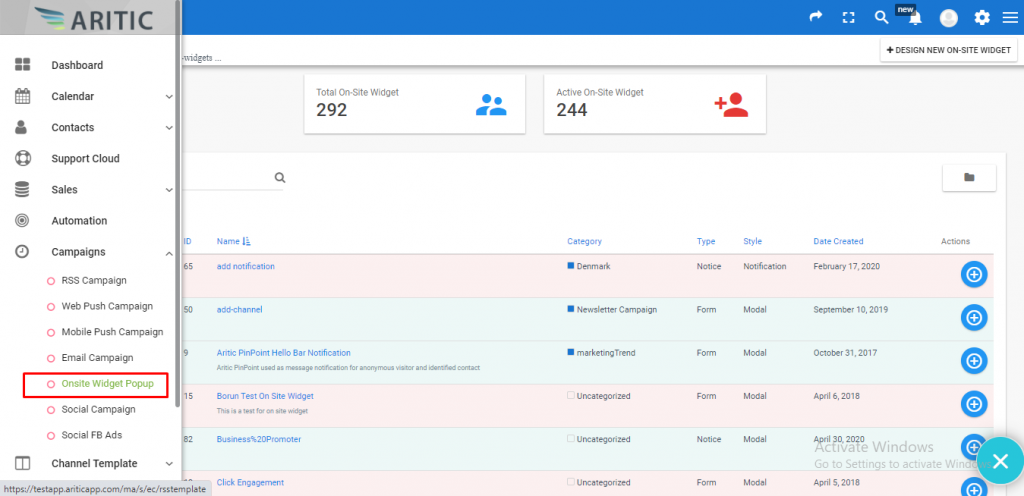The height and width of the screenshot is (496, 1024).
Task: Click the folder category button
Action: click(x=969, y=178)
